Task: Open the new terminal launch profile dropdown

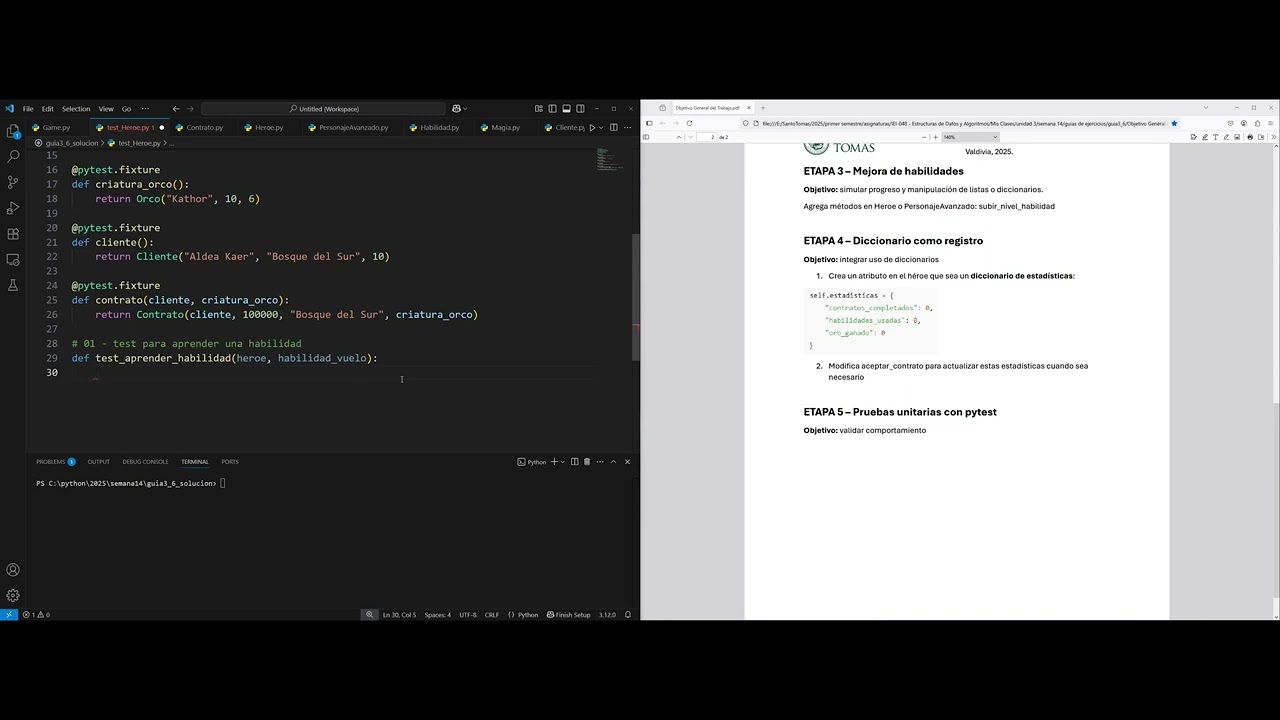Action: coord(563,462)
